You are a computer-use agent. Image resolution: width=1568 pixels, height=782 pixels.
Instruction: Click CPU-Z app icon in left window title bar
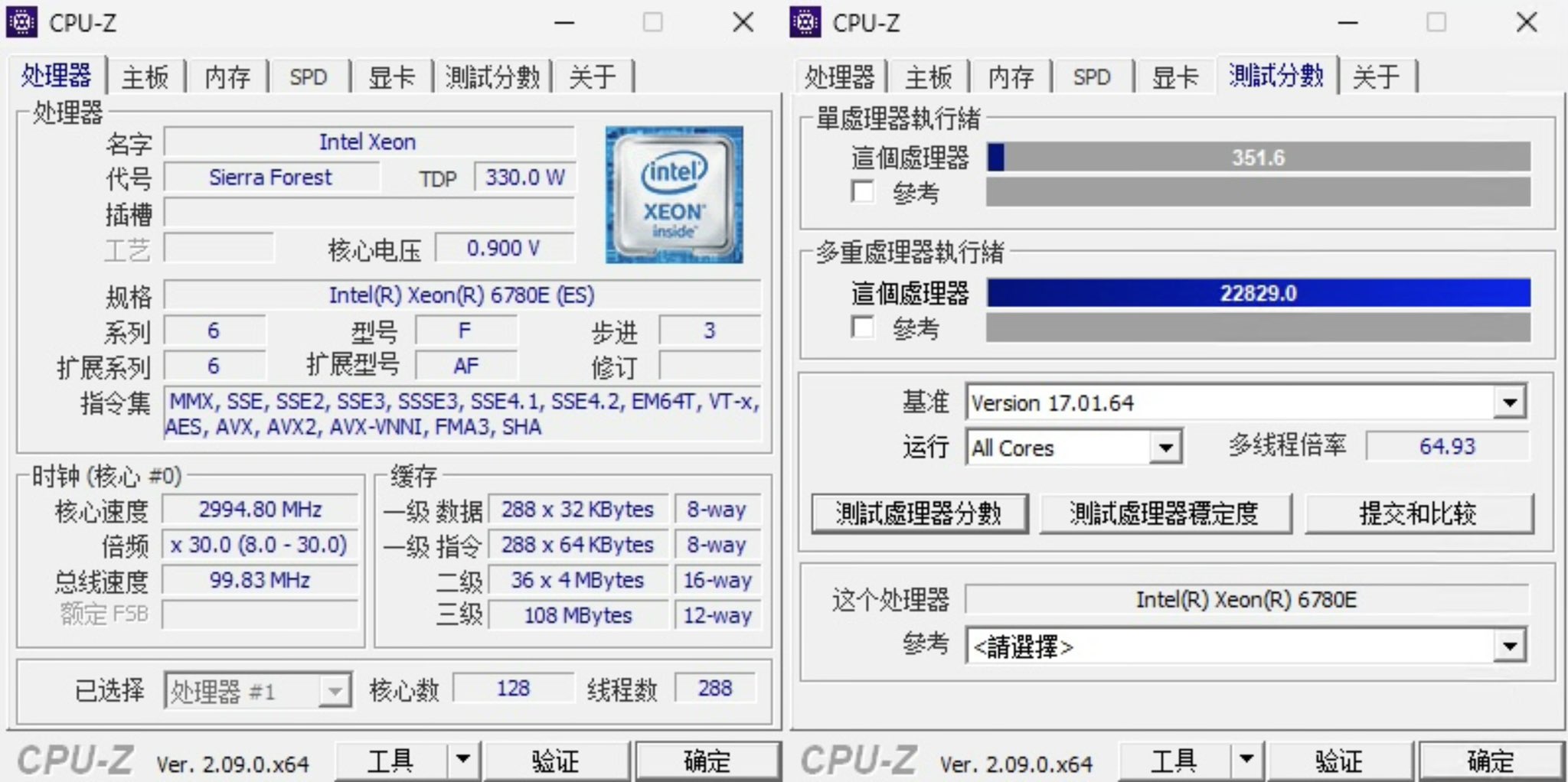21,22
